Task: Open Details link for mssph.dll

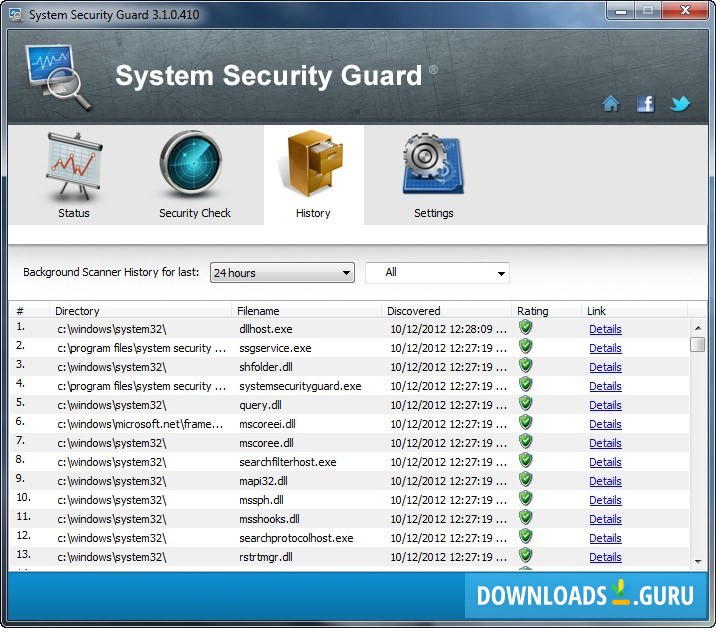Action: (605, 500)
